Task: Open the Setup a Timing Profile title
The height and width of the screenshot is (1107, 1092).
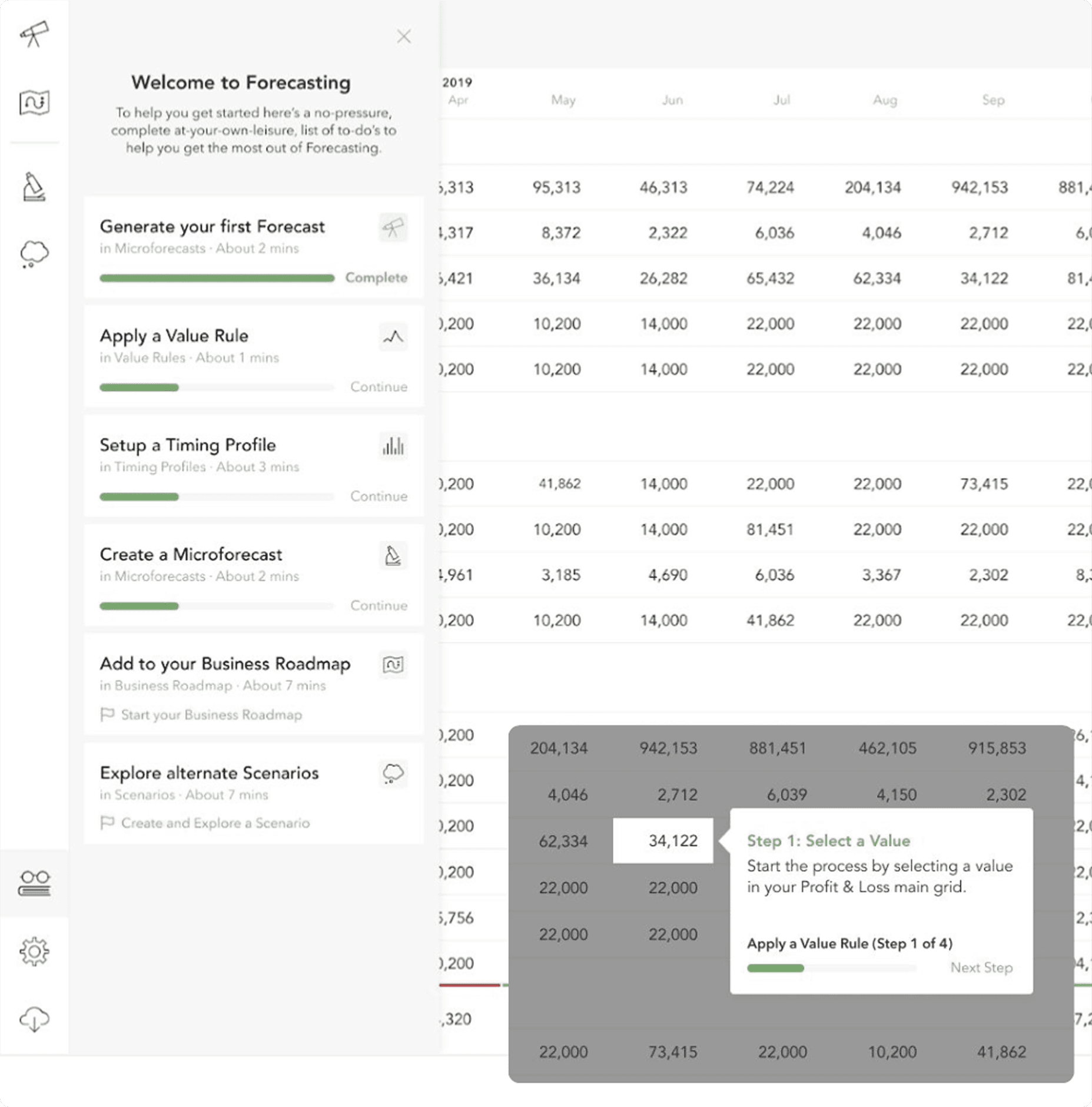Action: point(187,445)
